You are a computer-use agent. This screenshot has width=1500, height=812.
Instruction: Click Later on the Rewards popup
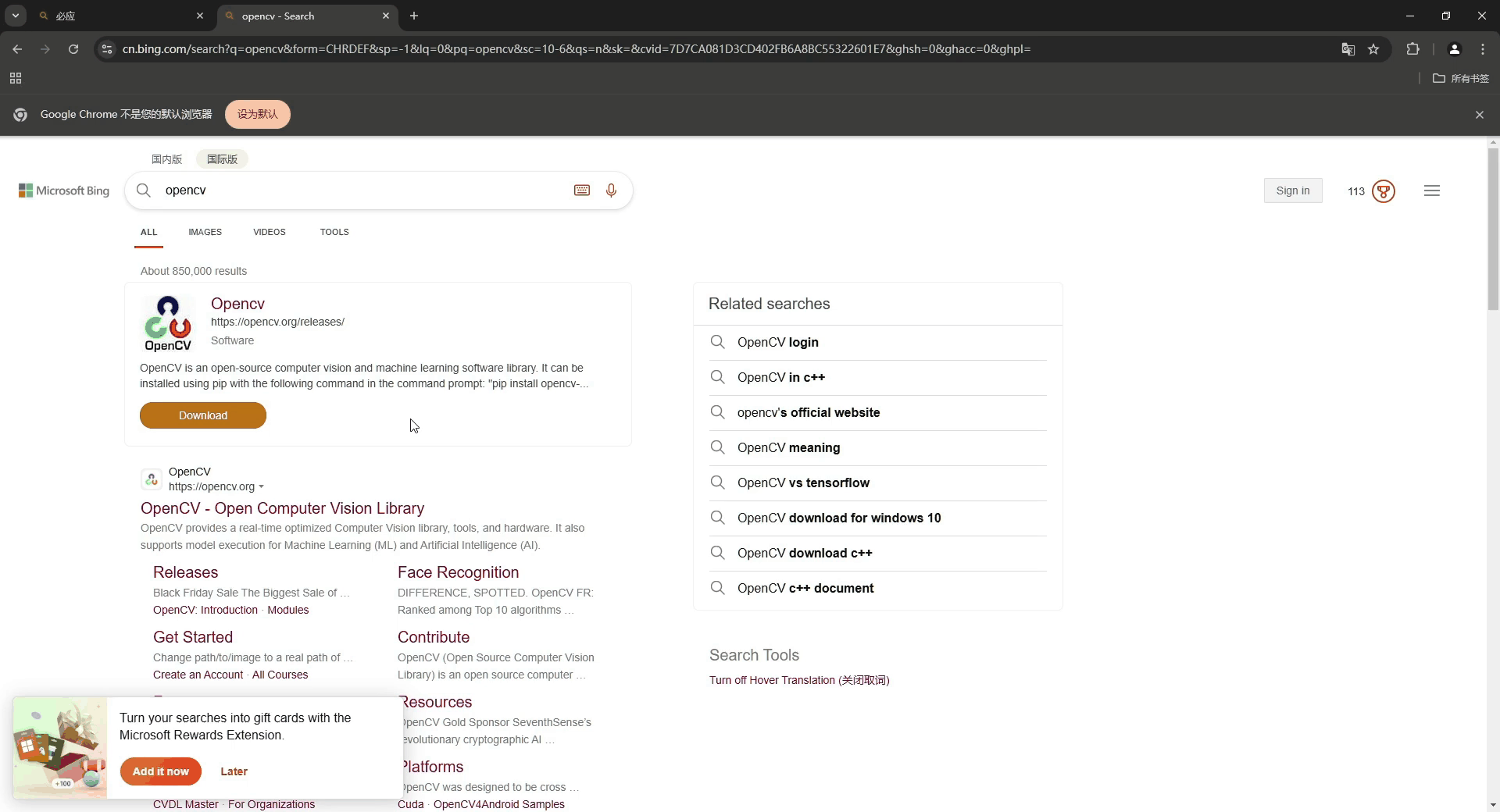(x=234, y=771)
